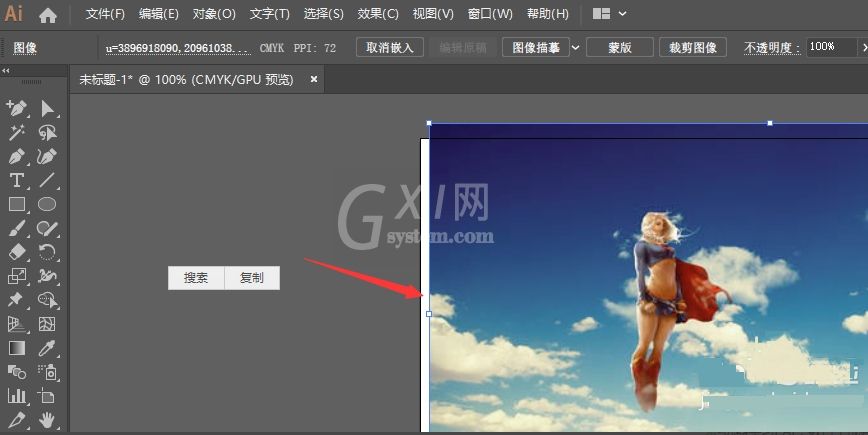Click the flying superhero figure in image
Viewport: 868px width, 435px height.
(x=667, y=310)
